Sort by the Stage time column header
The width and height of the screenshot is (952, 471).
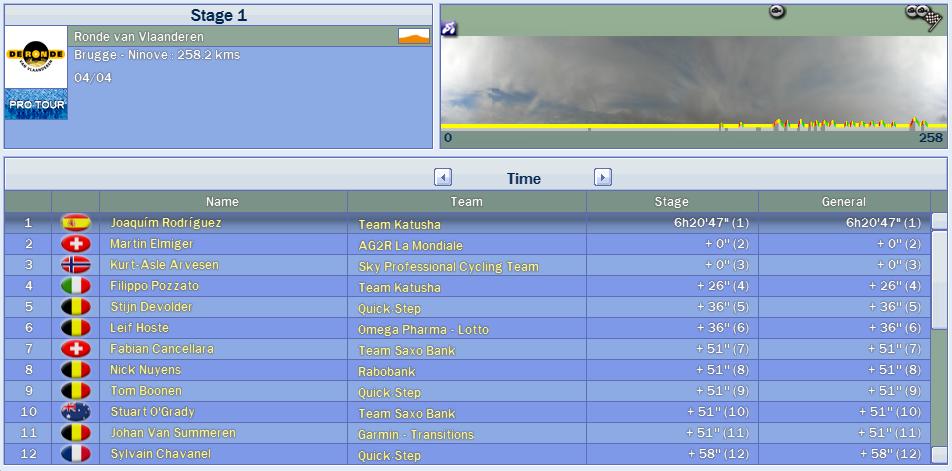(671, 202)
